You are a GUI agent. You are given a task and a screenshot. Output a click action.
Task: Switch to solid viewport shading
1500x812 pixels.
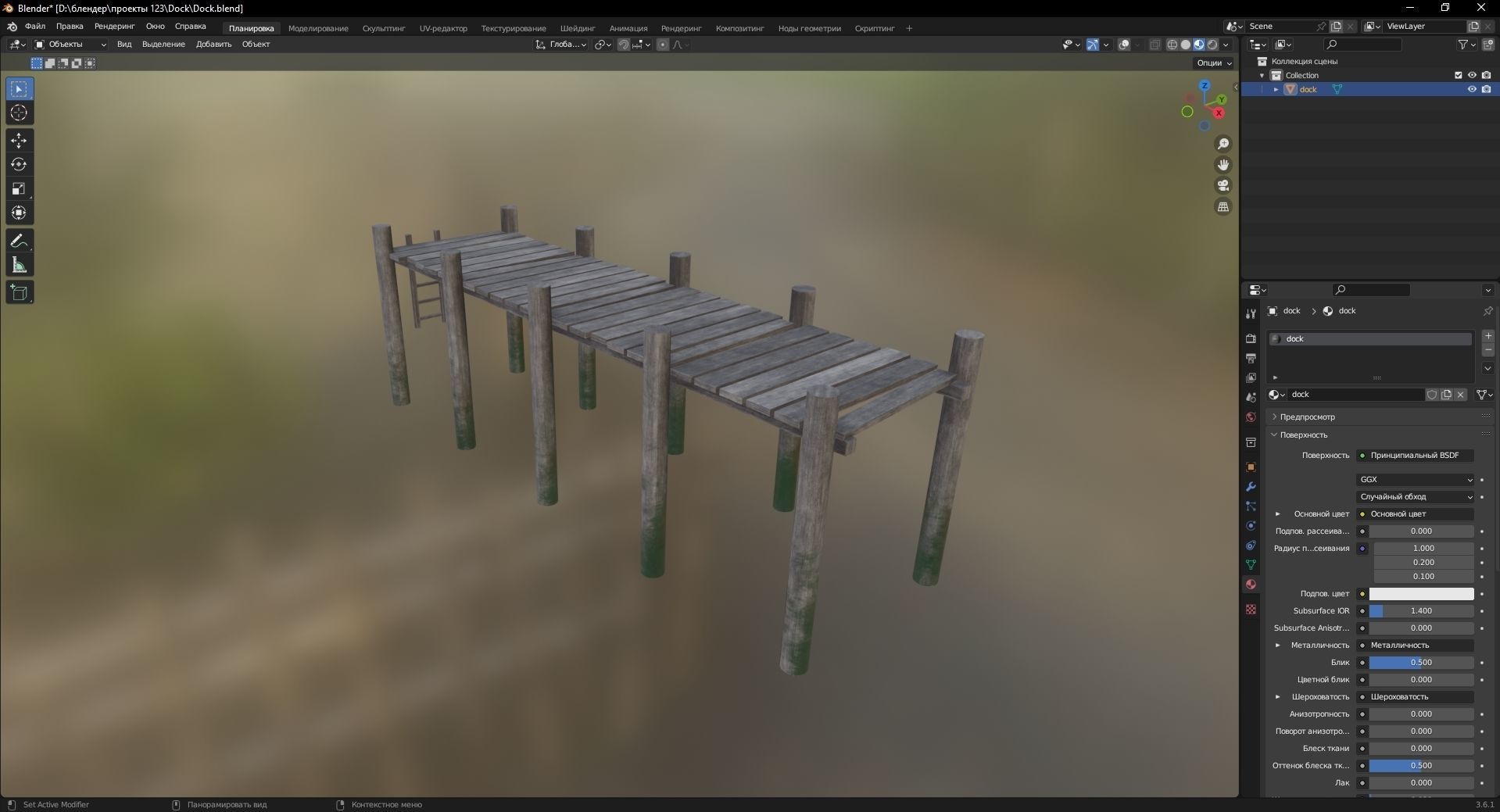pyautogui.click(x=1185, y=45)
